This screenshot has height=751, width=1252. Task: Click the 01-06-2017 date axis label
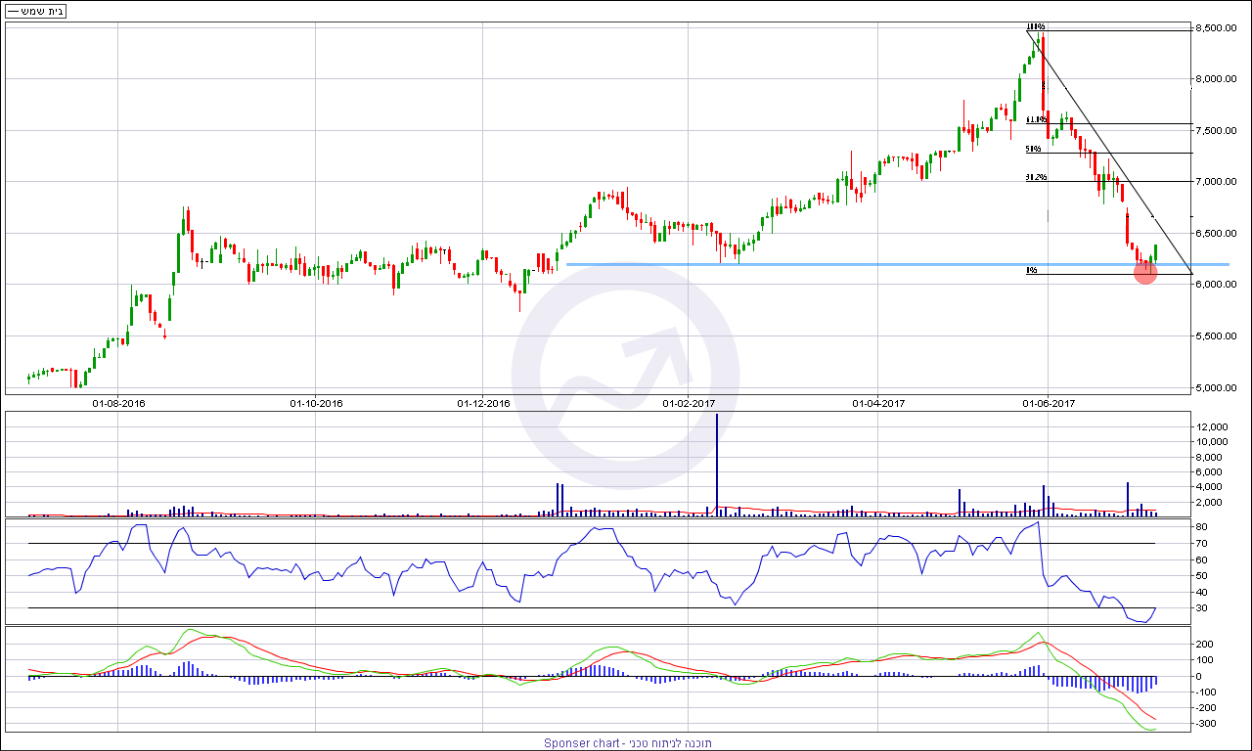1048,404
